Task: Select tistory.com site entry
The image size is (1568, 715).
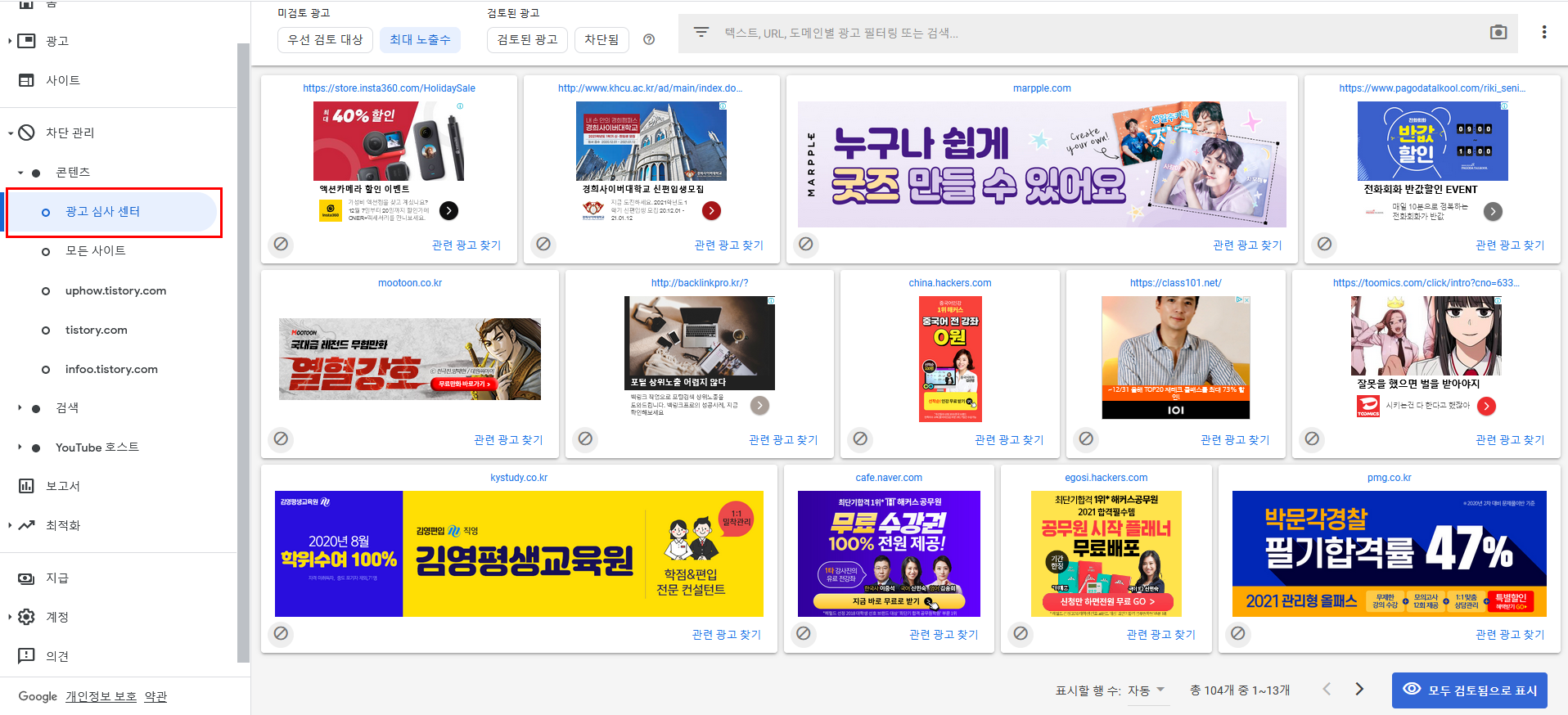Action: click(96, 330)
